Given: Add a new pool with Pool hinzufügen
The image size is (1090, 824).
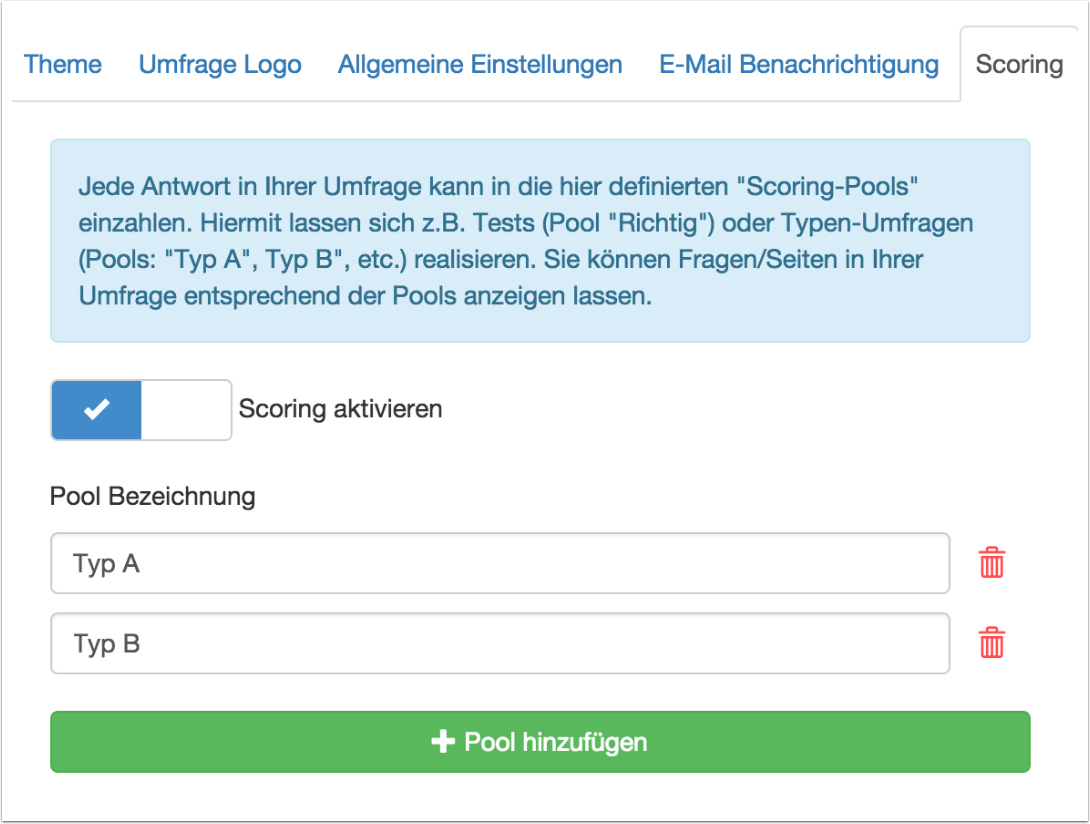Looking at the screenshot, I should click(x=540, y=742).
